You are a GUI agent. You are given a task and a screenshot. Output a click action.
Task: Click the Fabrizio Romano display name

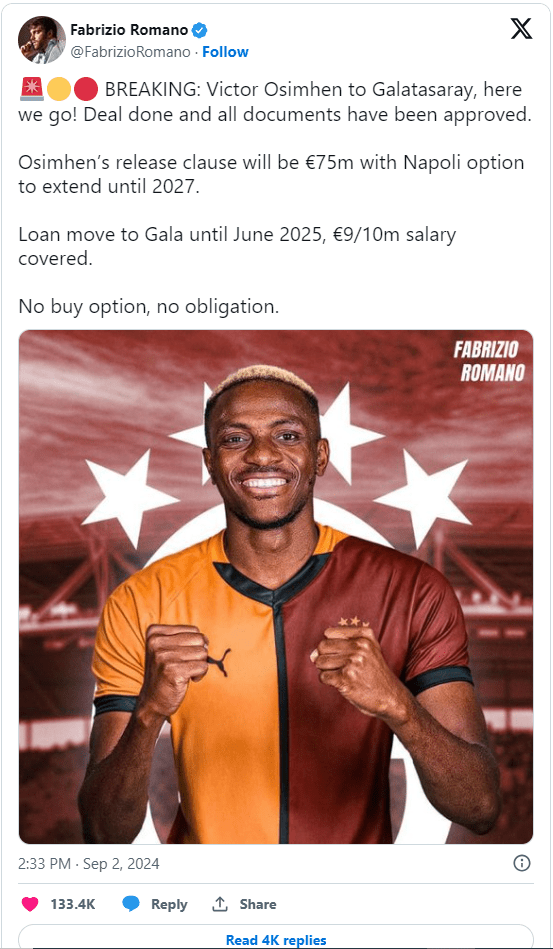tap(129, 30)
